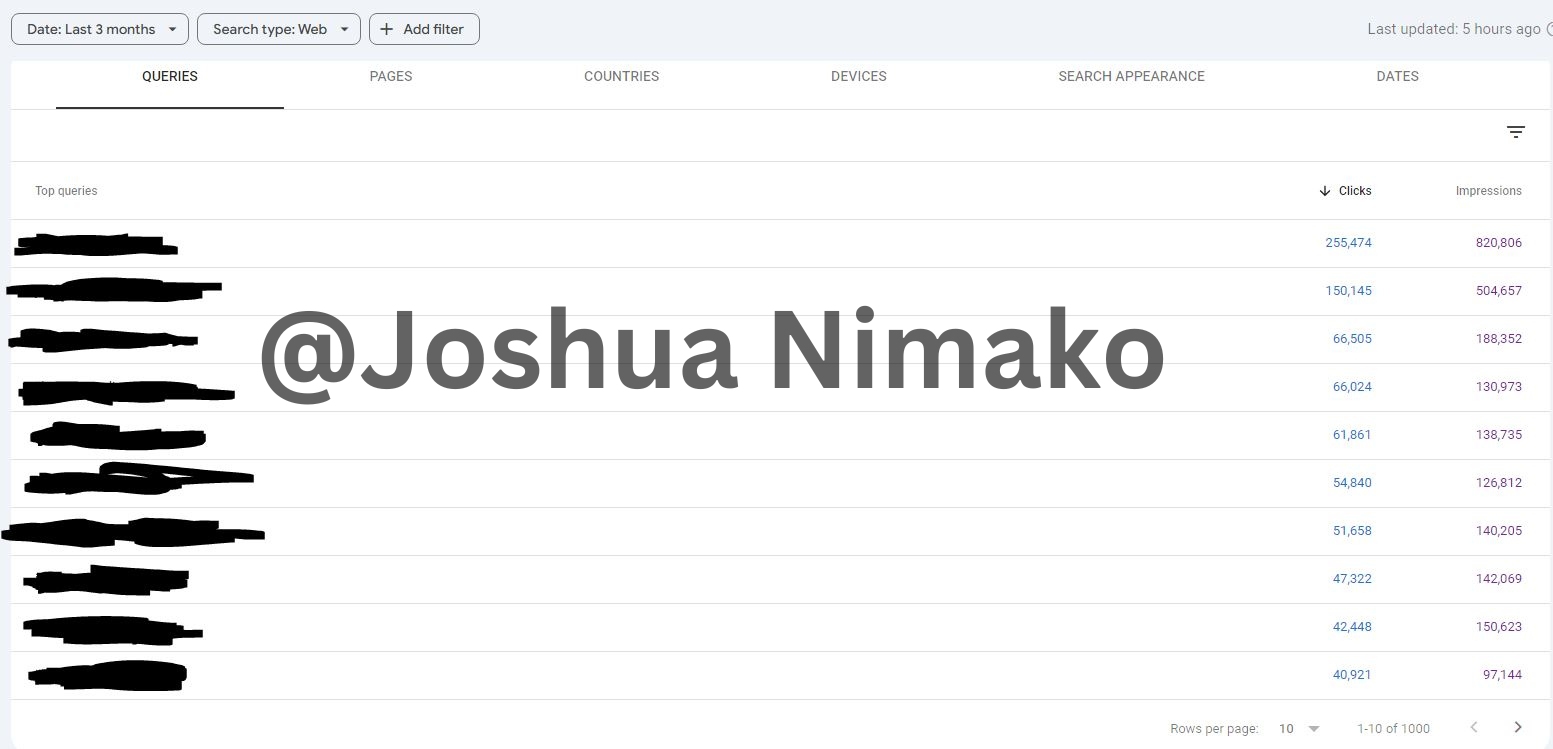Click the 97,144 impressions value

[1502, 675]
